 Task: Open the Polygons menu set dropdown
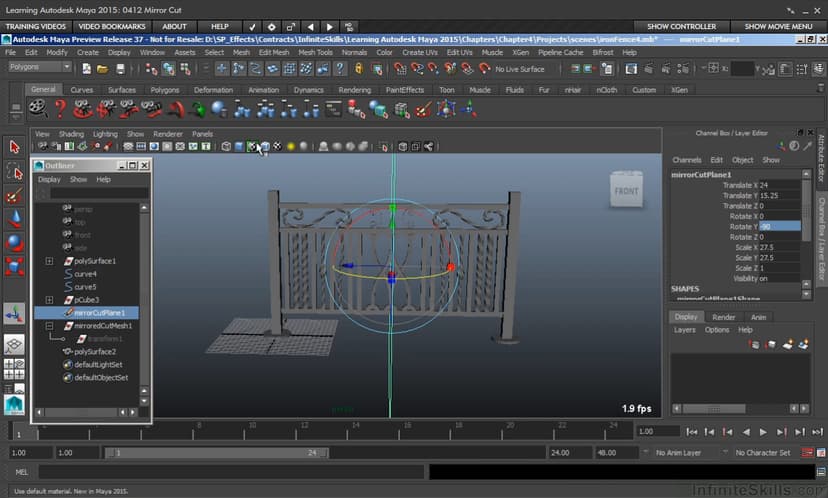point(40,67)
